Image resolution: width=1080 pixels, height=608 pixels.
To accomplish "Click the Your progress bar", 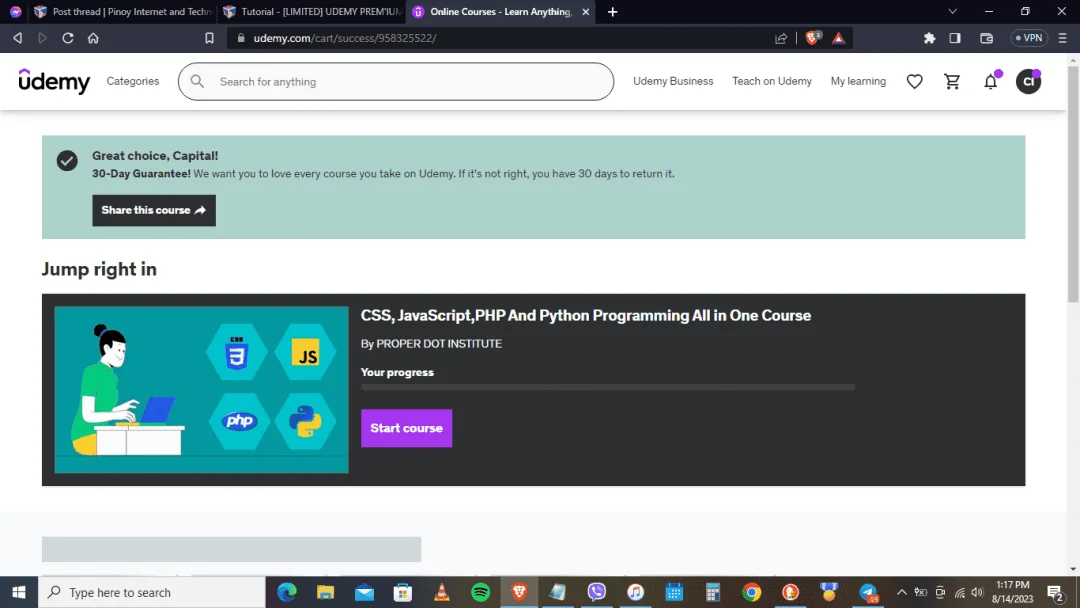I will click(x=608, y=388).
